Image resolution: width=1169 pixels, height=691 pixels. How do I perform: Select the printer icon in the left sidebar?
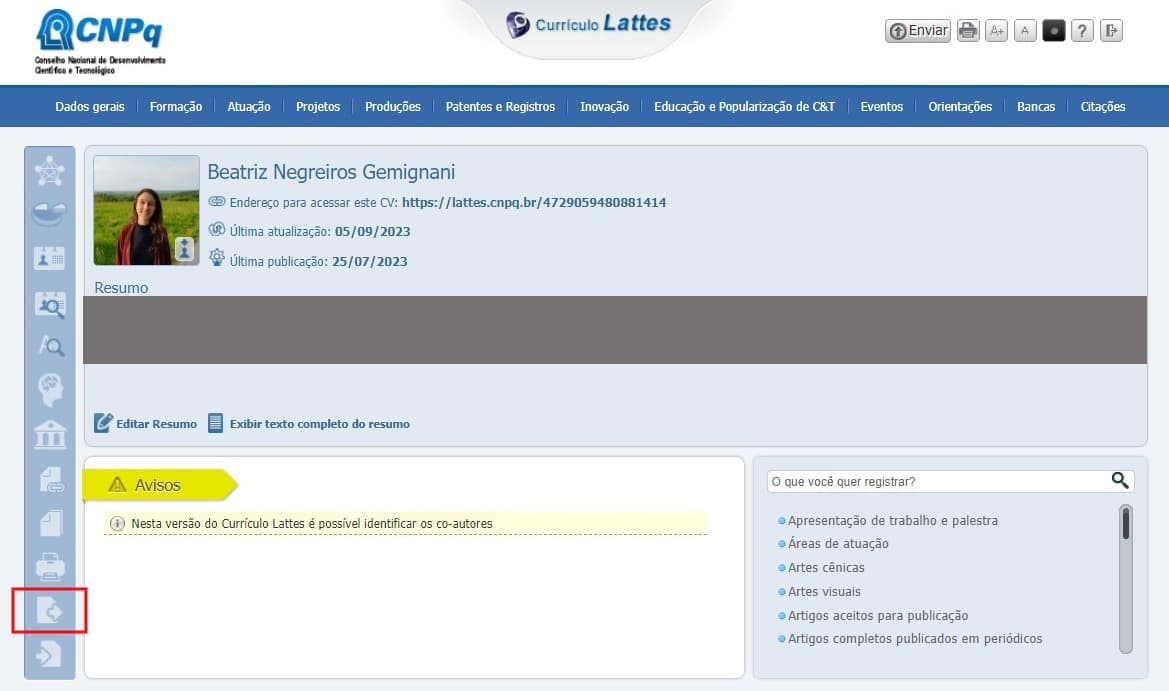click(x=49, y=567)
